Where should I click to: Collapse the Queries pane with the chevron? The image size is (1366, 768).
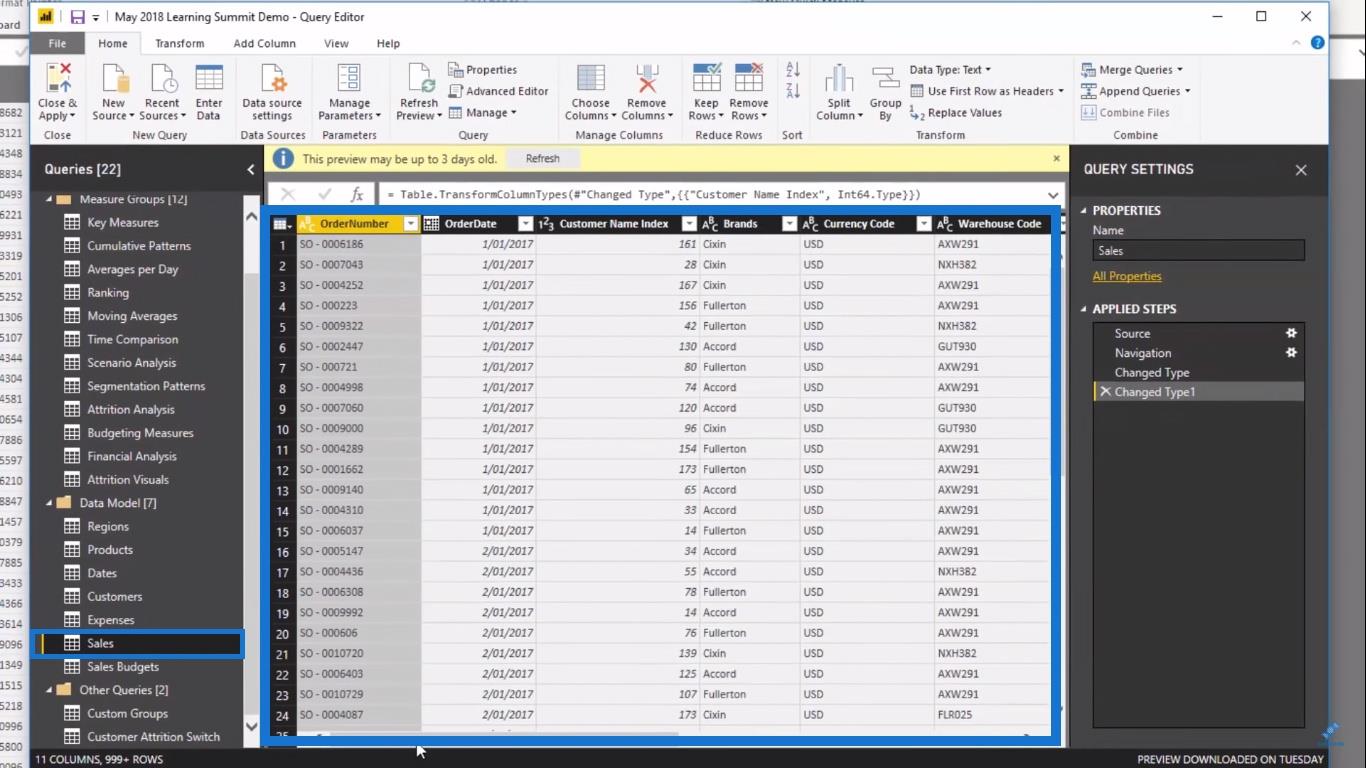(251, 170)
